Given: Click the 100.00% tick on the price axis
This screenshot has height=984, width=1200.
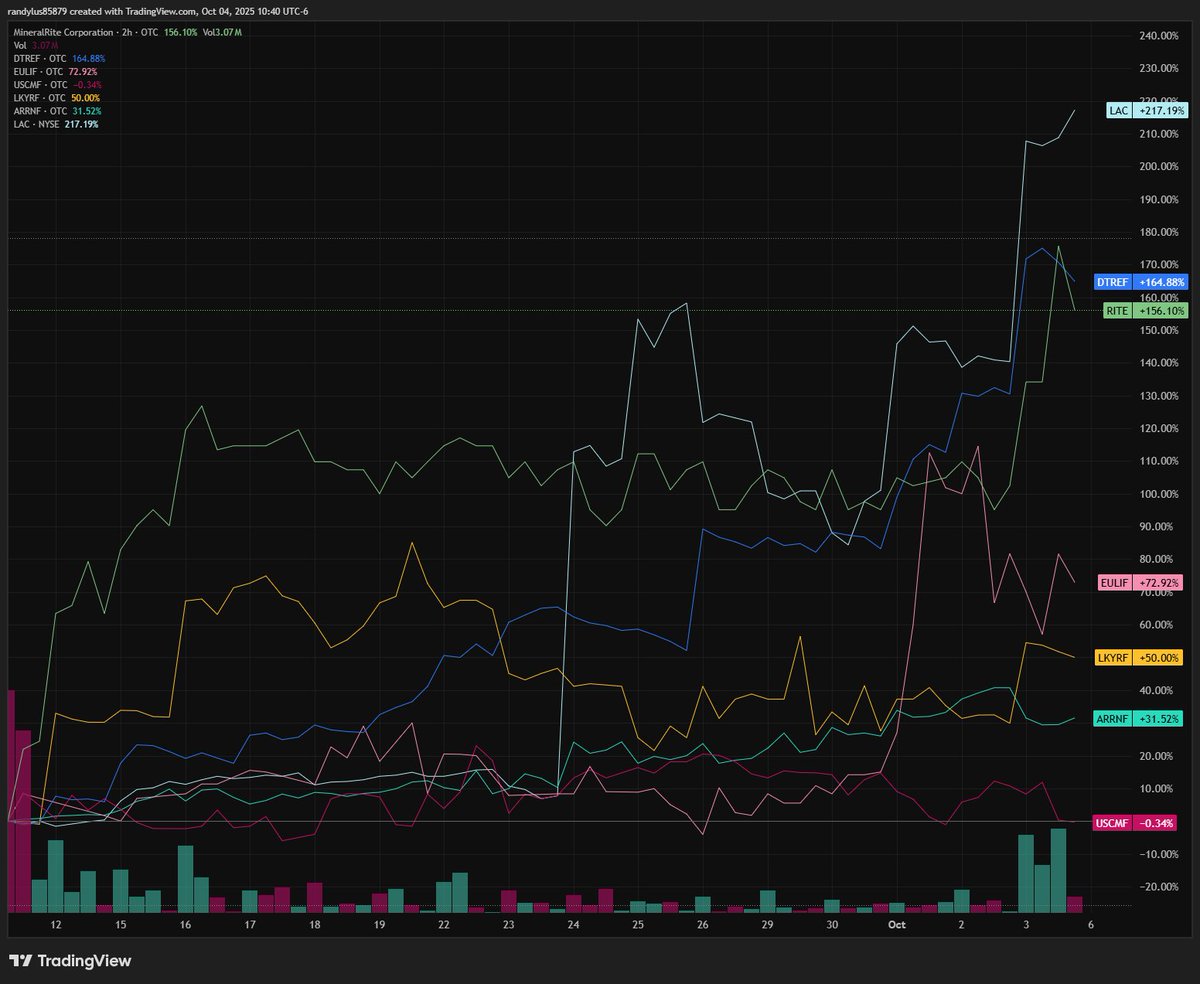Looking at the screenshot, I should tap(1161, 494).
